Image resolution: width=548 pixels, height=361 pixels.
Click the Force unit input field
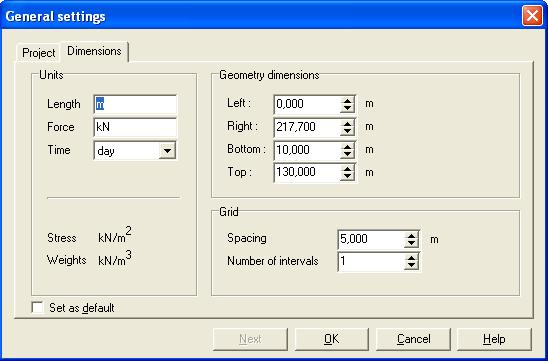pyautogui.click(x=135, y=127)
